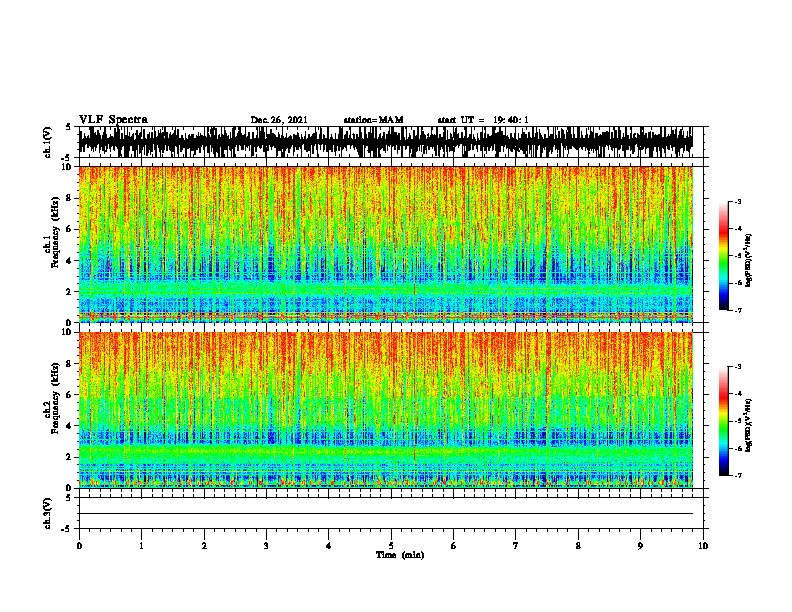Click the time axis tick label "10"
This screenshot has height=612, width=792.
(x=703, y=546)
